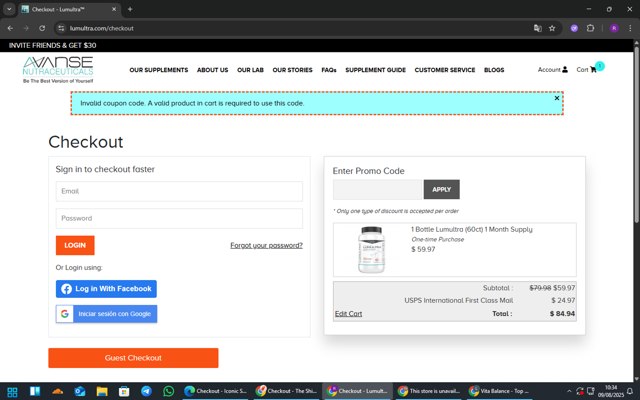Open the ABOUT US menu item
Viewport: 640px width, 400px height.
coord(212,70)
